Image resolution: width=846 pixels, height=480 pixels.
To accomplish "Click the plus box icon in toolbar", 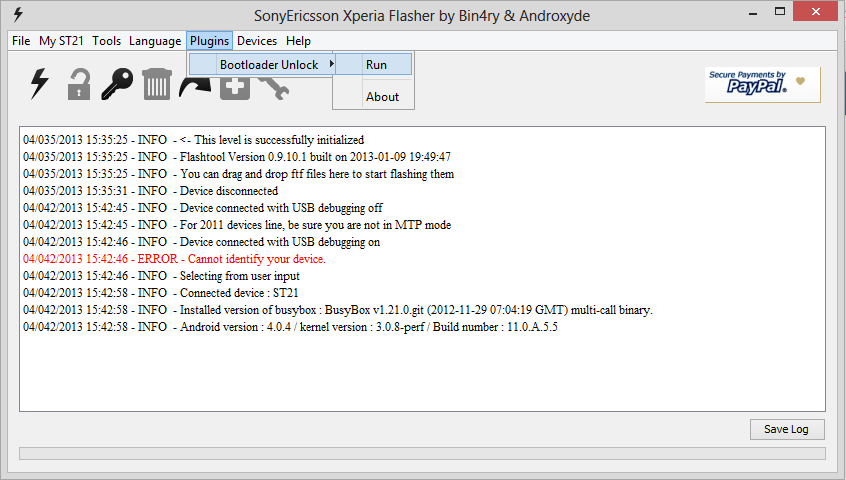I will coord(235,88).
